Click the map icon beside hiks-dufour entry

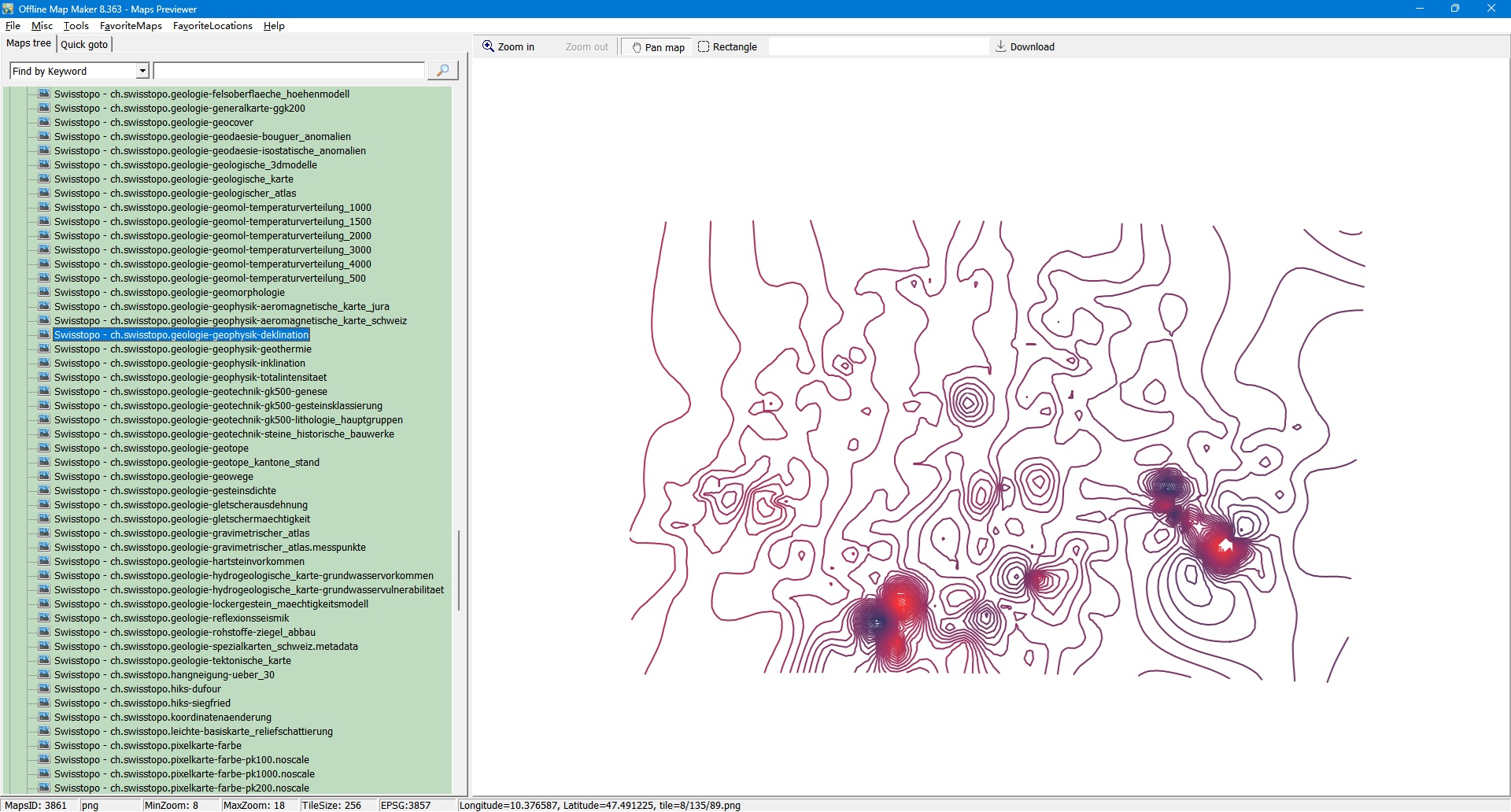[x=44, y=689]
